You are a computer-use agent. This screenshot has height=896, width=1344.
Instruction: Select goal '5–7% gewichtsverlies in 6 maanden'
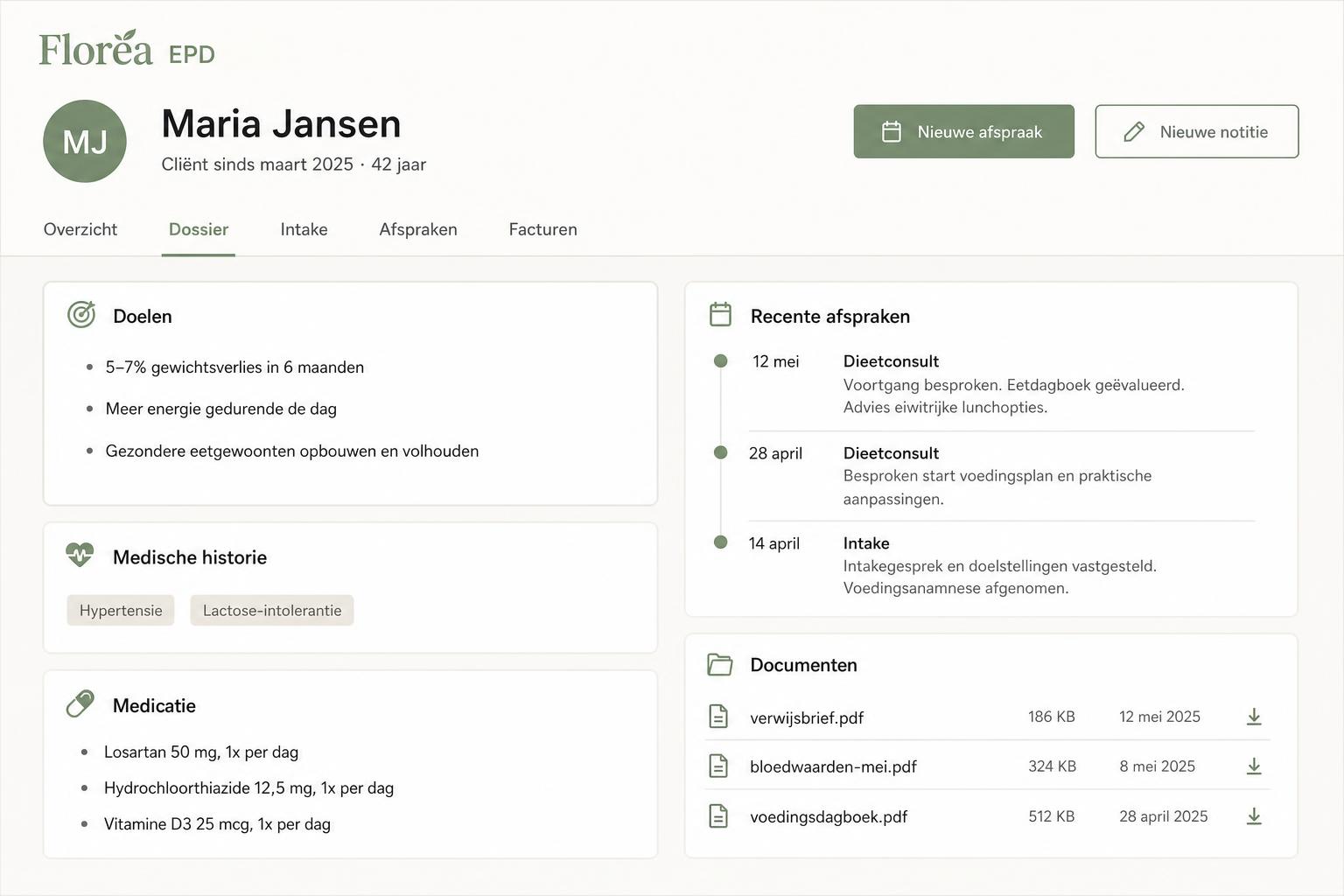click(x=234, y=367)
